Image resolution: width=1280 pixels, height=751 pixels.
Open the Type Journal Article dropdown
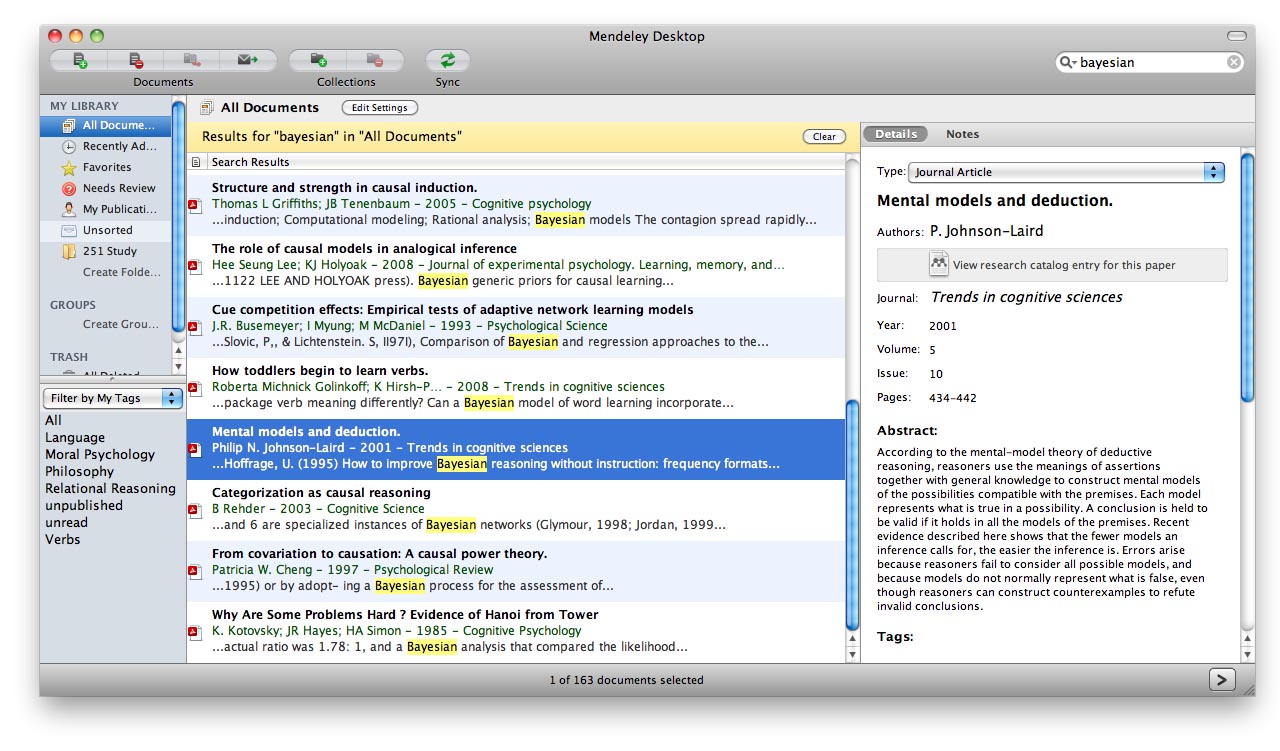click(1067, 172)
